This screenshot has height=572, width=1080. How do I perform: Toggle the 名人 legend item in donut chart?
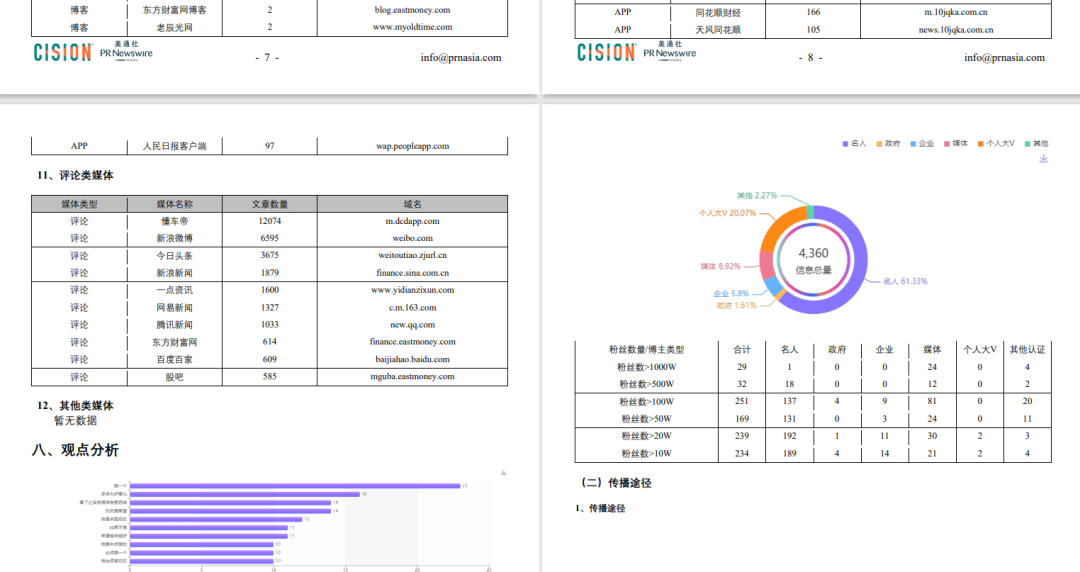pyautogui.click(x=855, y=144)
